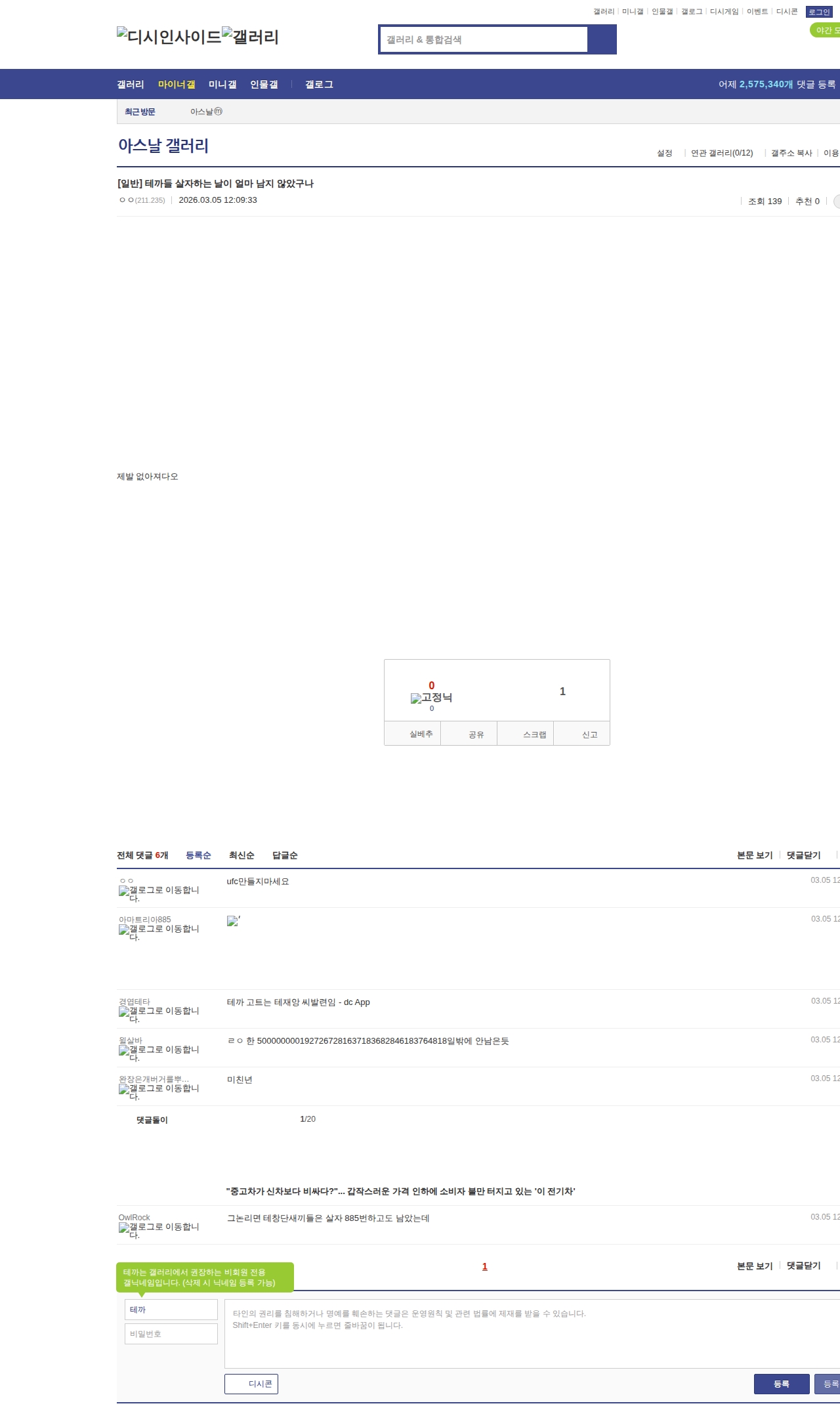Focus the 테까 nickname input
The image size is (840, 1410).
coord(171,1310)
